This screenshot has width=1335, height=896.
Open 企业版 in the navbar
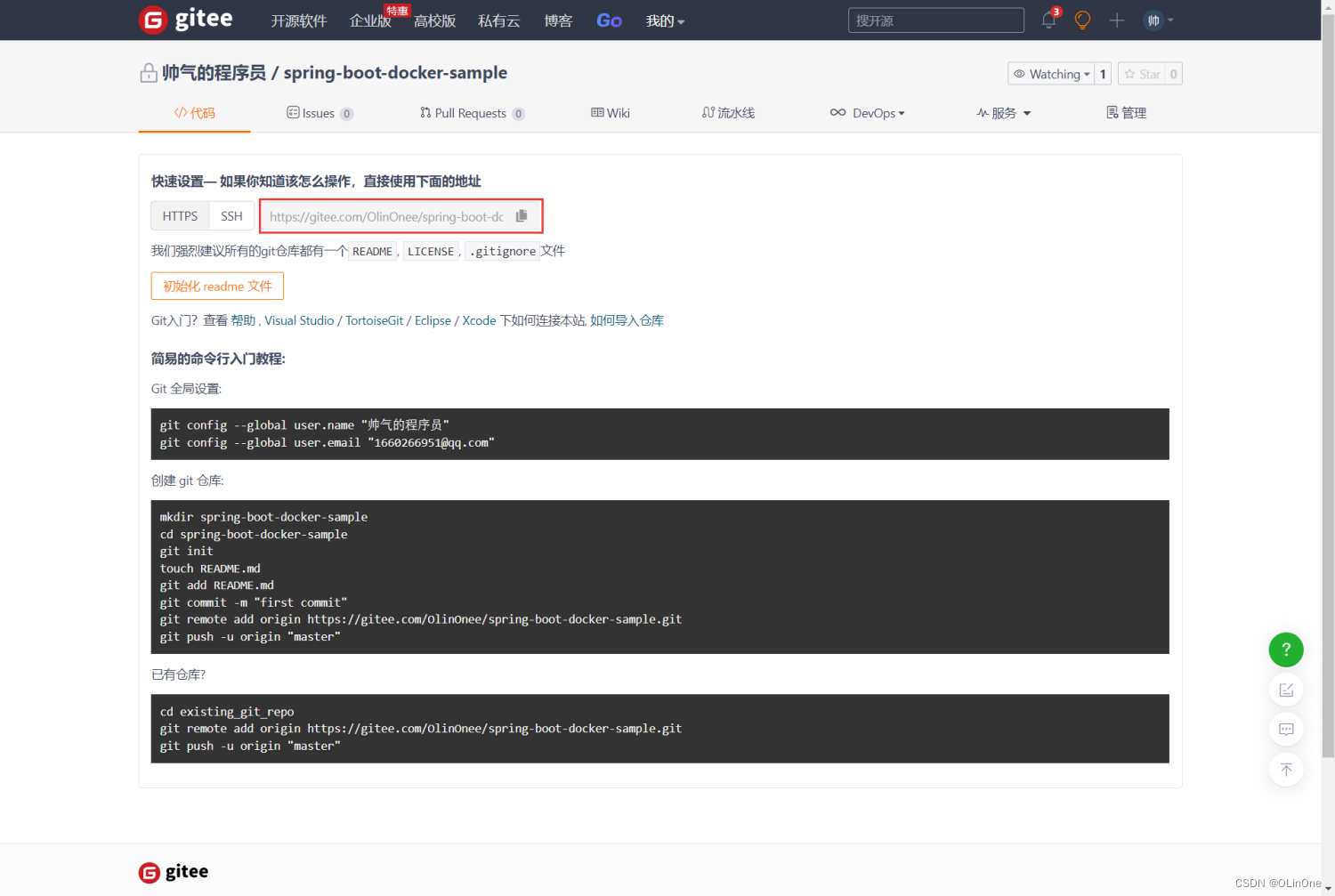click(x=370, y=20)
